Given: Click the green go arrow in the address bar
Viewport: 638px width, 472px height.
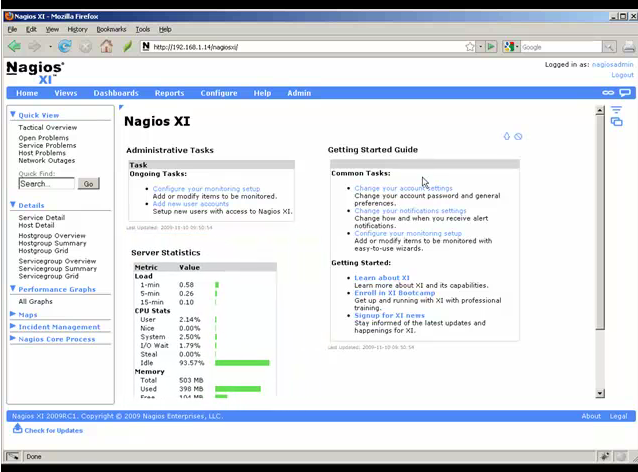Looking at the screenshot, I should coord(491,47).
